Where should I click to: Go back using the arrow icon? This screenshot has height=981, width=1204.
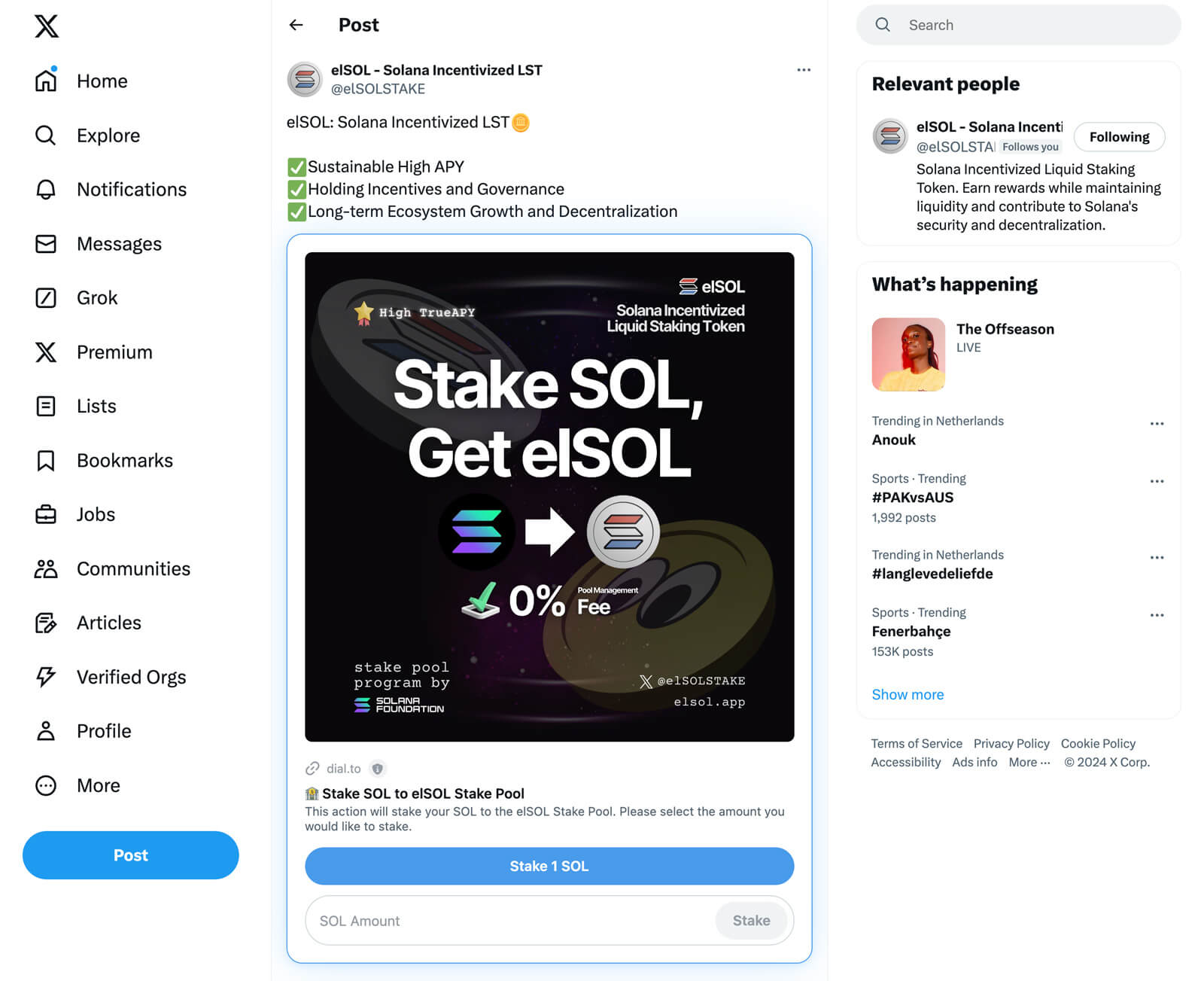296,25
